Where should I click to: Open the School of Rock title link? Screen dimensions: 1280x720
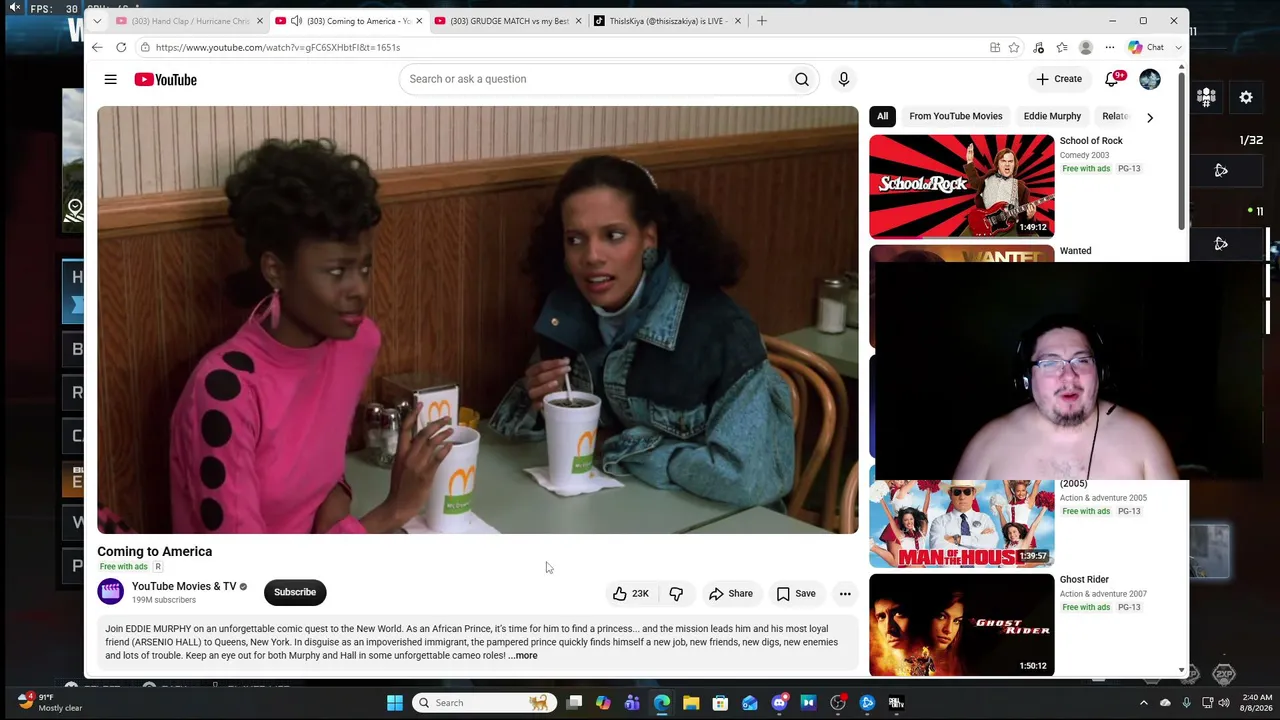pyautogui.click(x=1091, y=141)
